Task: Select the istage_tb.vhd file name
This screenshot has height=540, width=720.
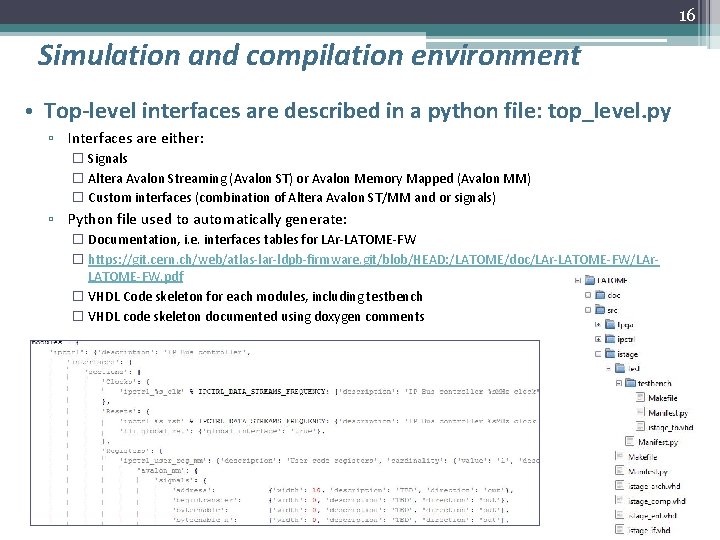Action: [670, 428]
